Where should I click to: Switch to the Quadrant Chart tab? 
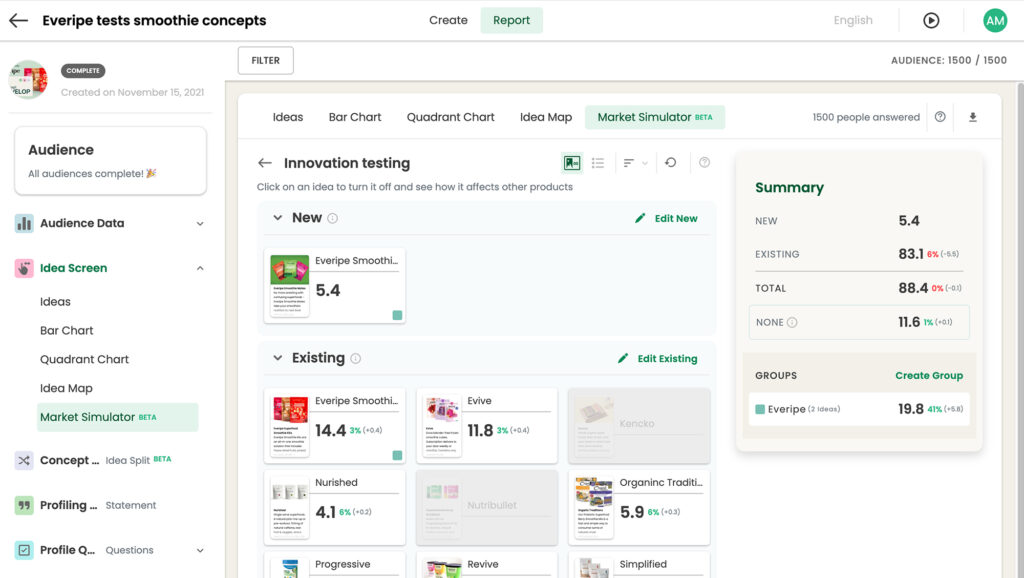coord(451,117)
